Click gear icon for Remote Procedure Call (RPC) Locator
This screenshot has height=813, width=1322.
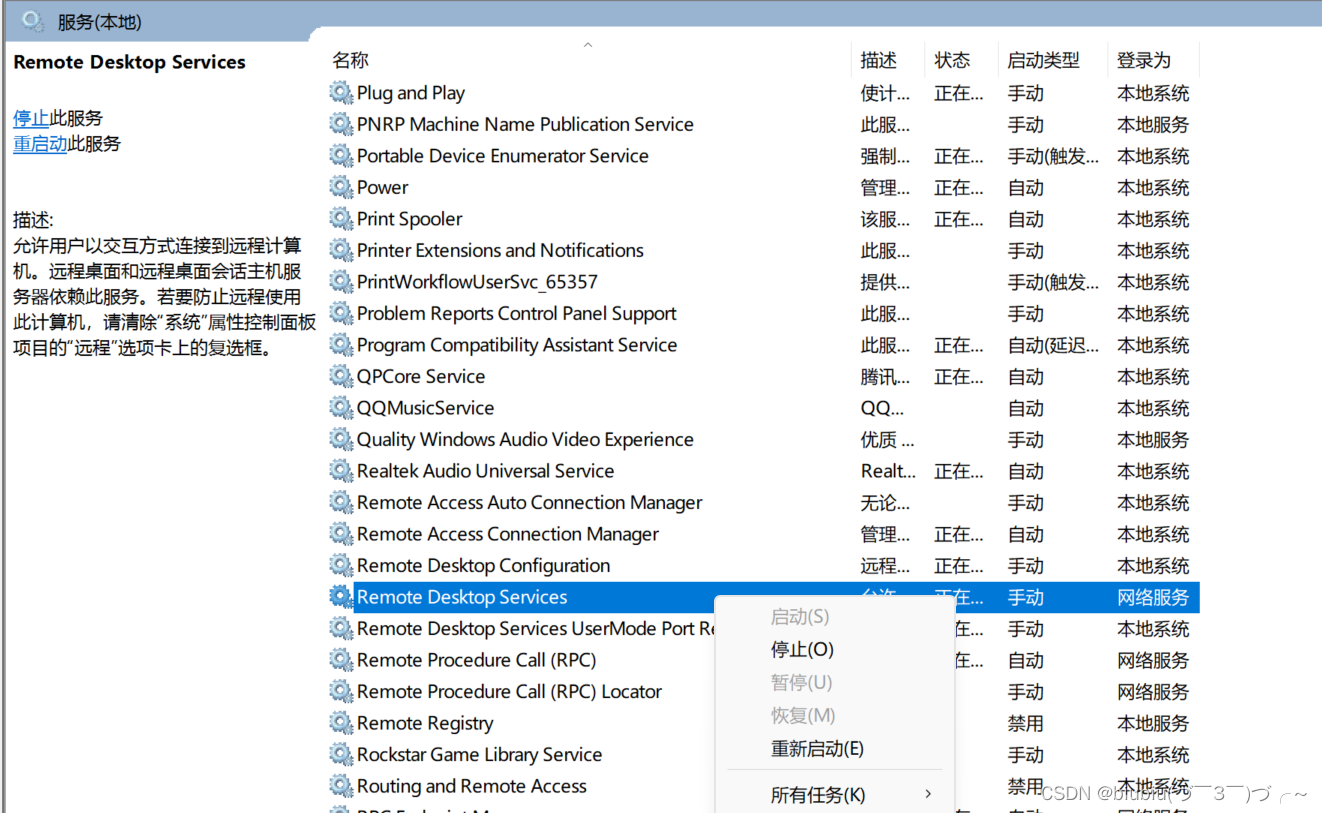(x=341, y=691)
